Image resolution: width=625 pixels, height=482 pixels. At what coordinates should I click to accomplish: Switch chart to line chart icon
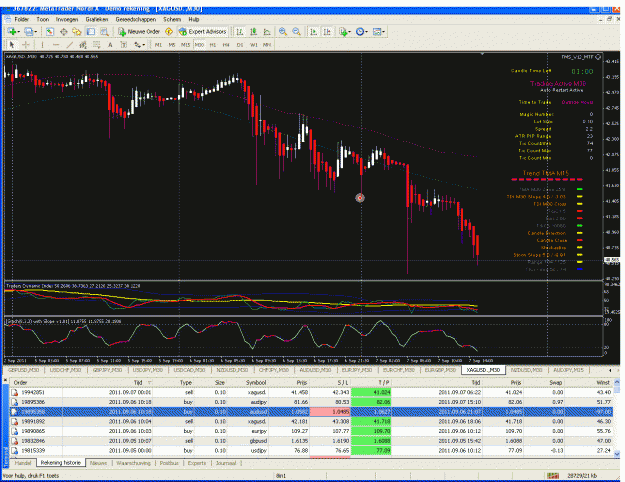pos(267,31)
